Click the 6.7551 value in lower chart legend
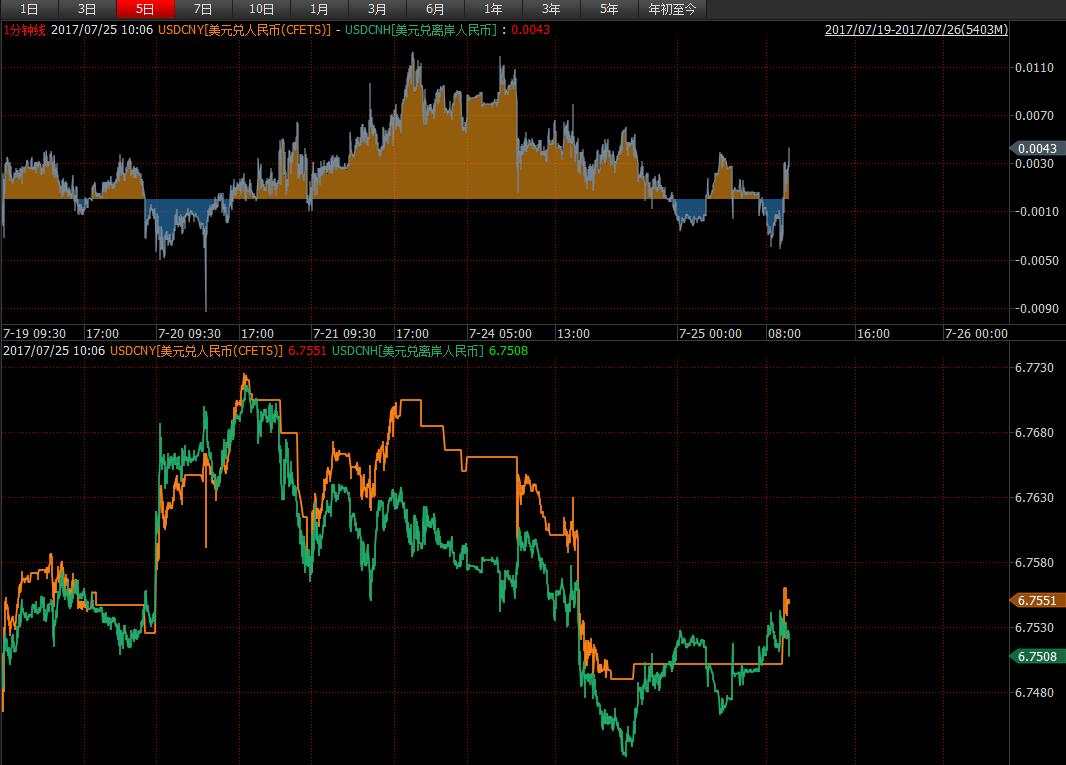Image resolution: width=1066 pixels, height=765 pixels. pos(307,351)
